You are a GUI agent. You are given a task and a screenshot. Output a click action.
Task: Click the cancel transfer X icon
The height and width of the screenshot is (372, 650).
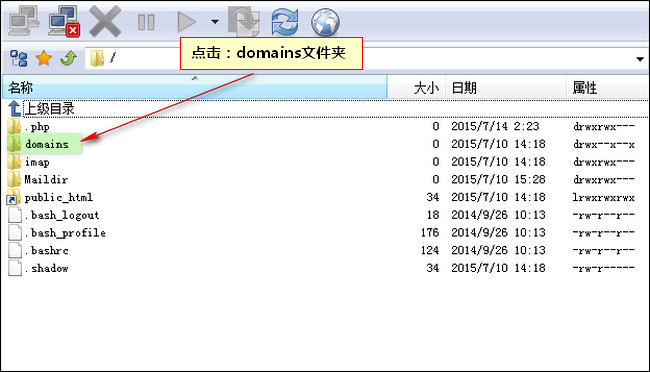(x=105, y=21)
